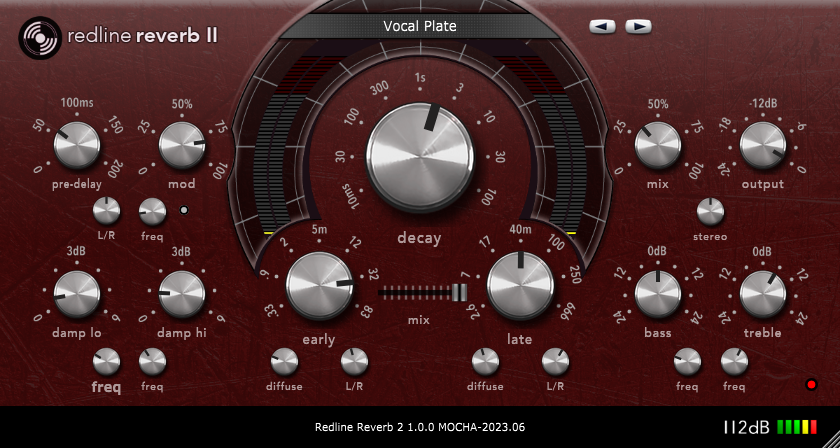Click the freq knob under damp lo
Screen dimensions: 840x448
coord(107,362)
